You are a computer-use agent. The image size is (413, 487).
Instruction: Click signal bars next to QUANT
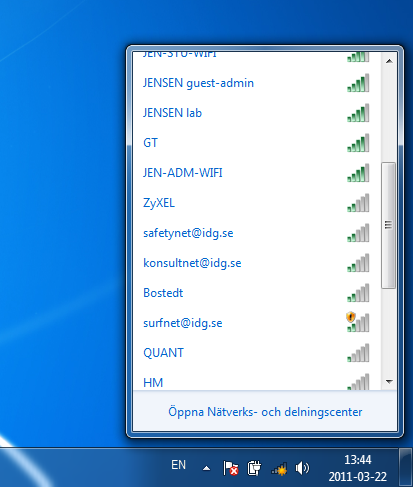click(x=358, y=353)
